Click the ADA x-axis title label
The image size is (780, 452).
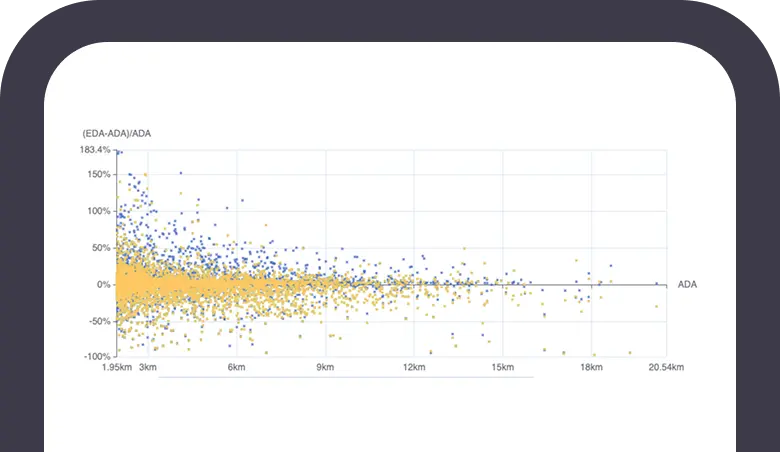coord(687,285)
